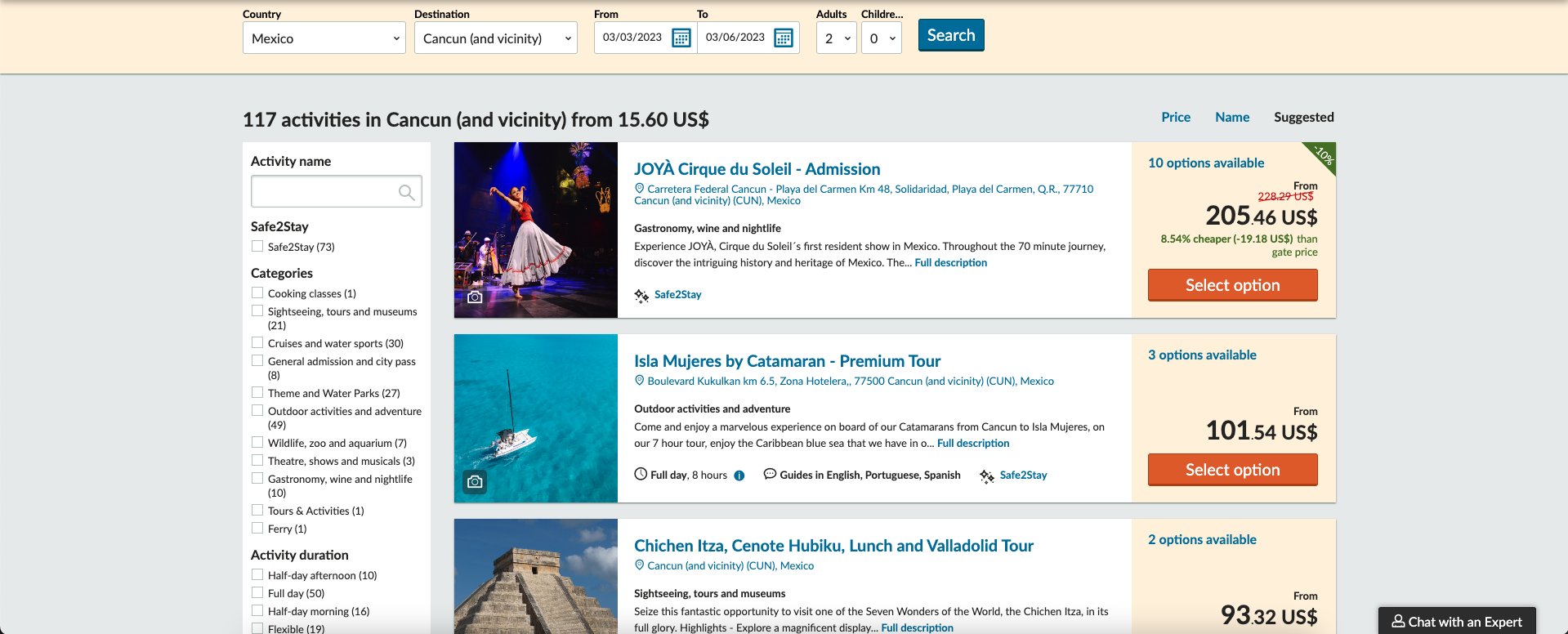Screen dimensions: 1568x634
Task: Sort results by Price
Action: coord(1176,117)
